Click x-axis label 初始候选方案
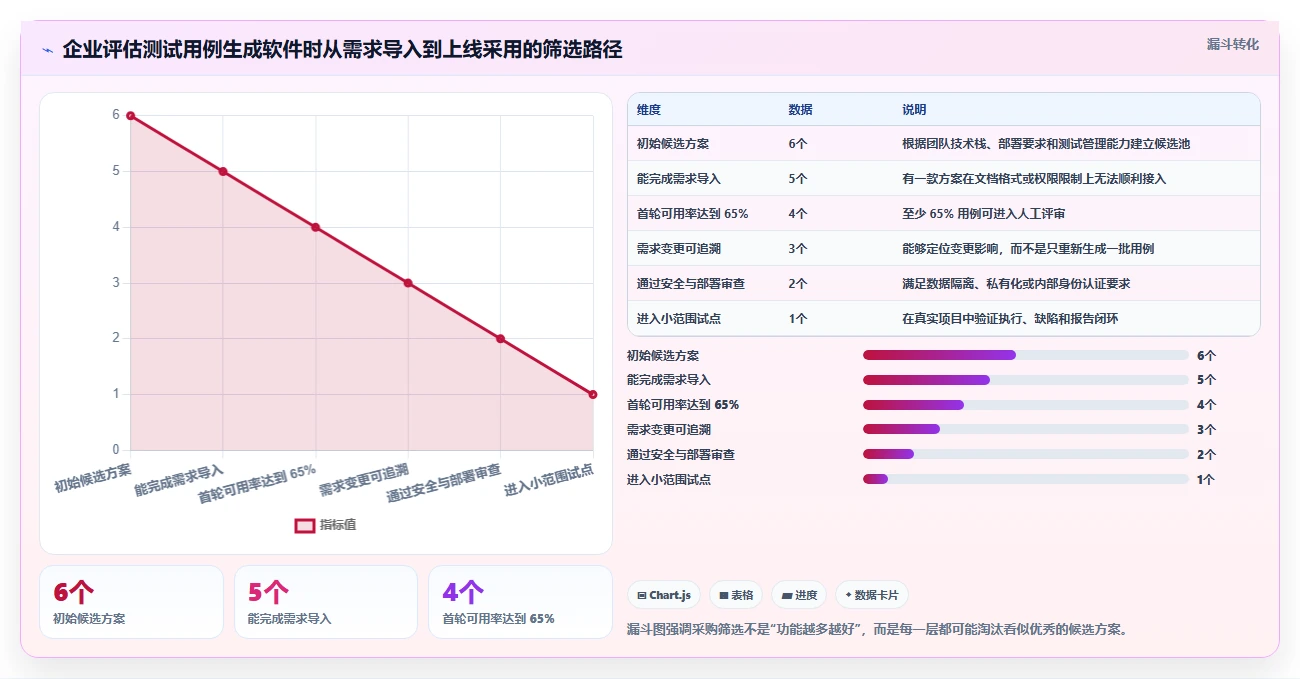1300x679 pixels. (x=93, y=478)
